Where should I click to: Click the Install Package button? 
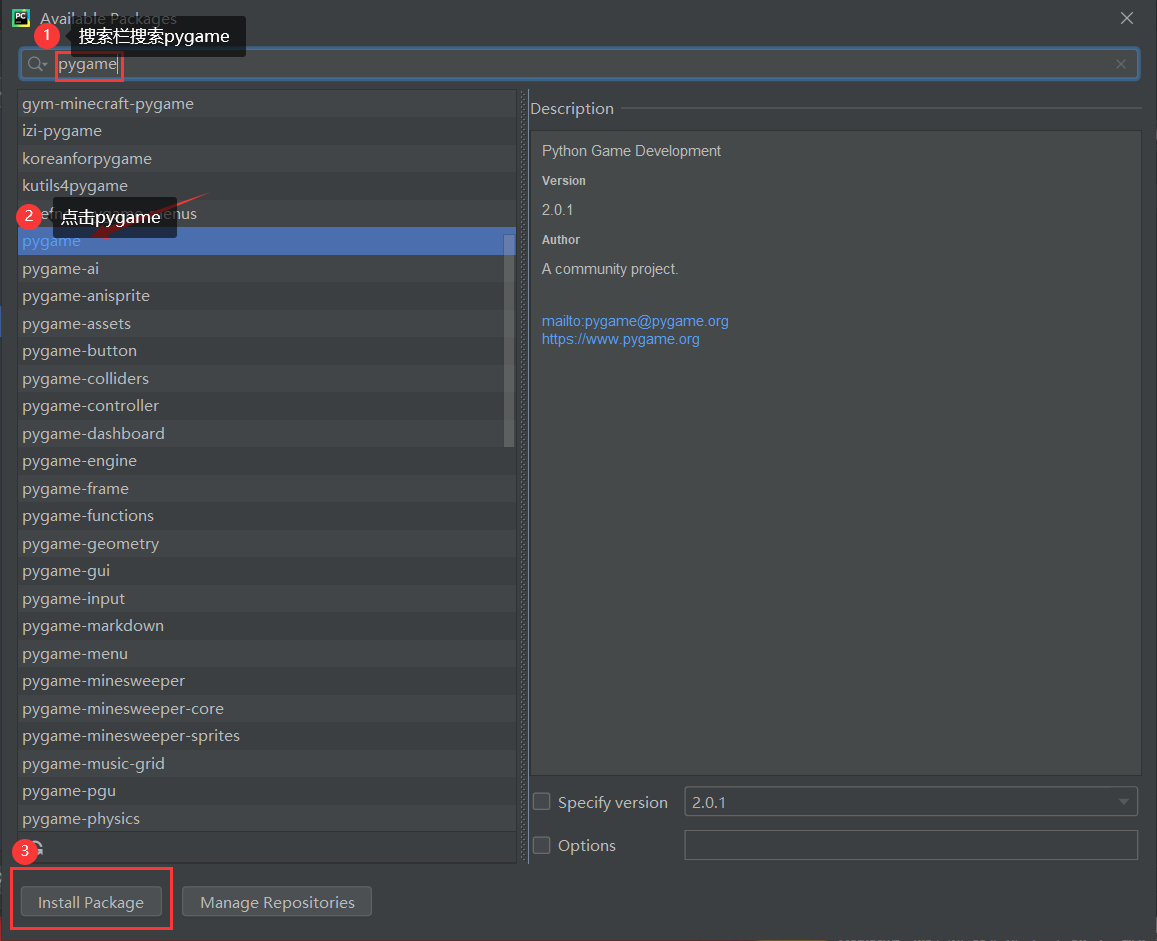91,902
